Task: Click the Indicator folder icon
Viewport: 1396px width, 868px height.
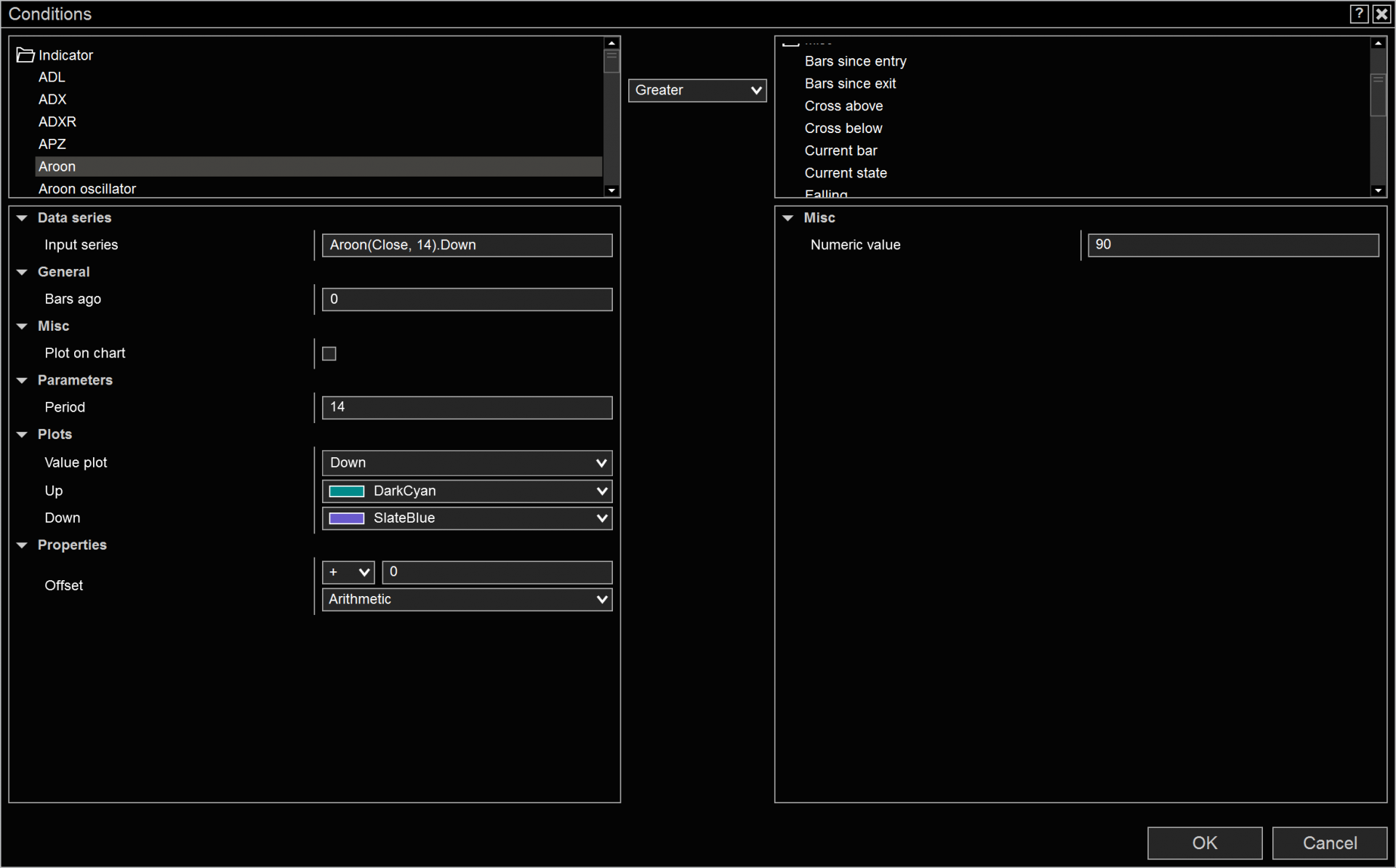Action: click(x=25, y=55)
